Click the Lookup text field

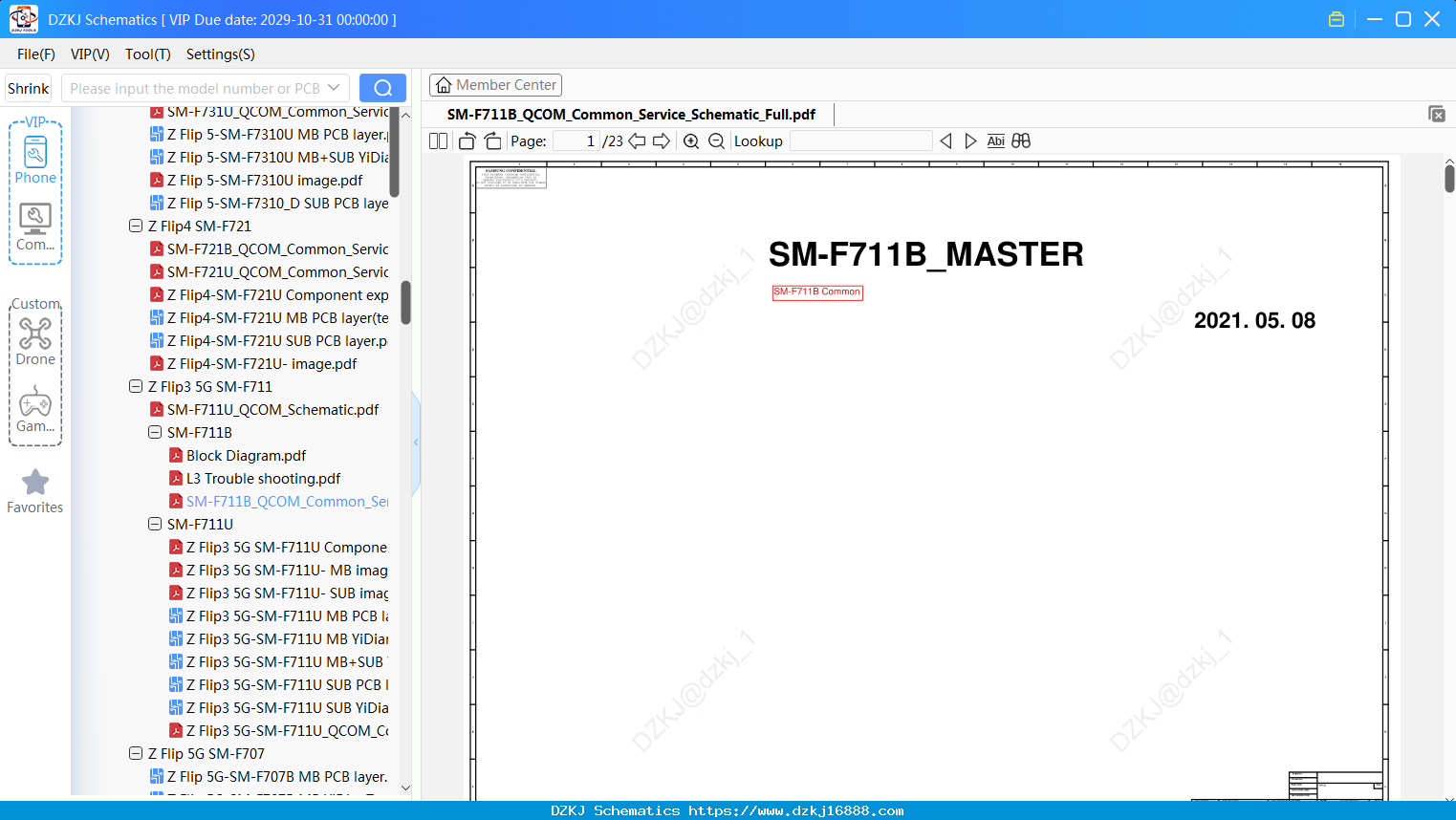[x=860, y=141]
